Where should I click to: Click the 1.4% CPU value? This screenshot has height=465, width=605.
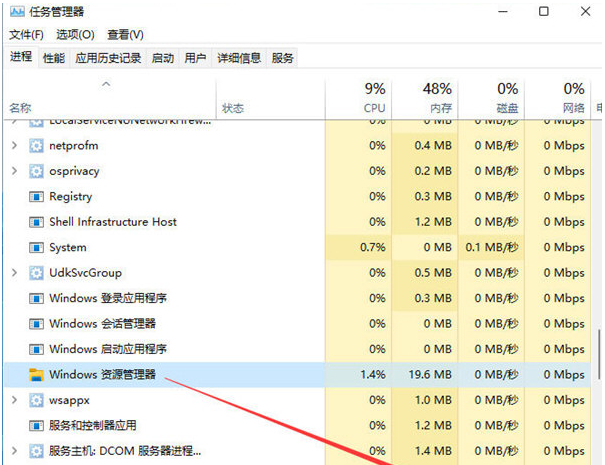(x=373, y=375)
